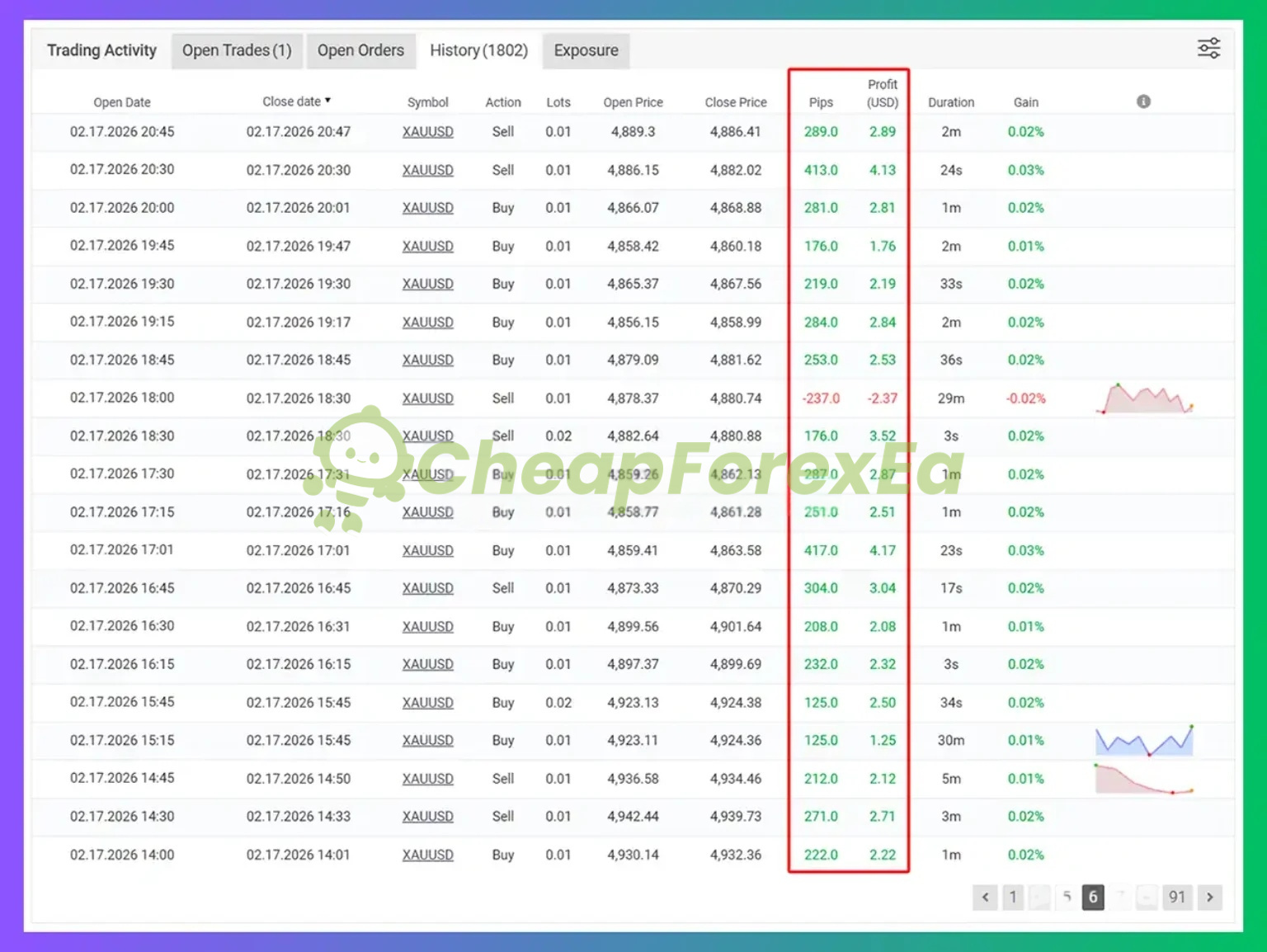The height and width of the screenshot is (952, 1267).
Task: Select open date 02.17.2026 19:30
Action: [122, 284]
